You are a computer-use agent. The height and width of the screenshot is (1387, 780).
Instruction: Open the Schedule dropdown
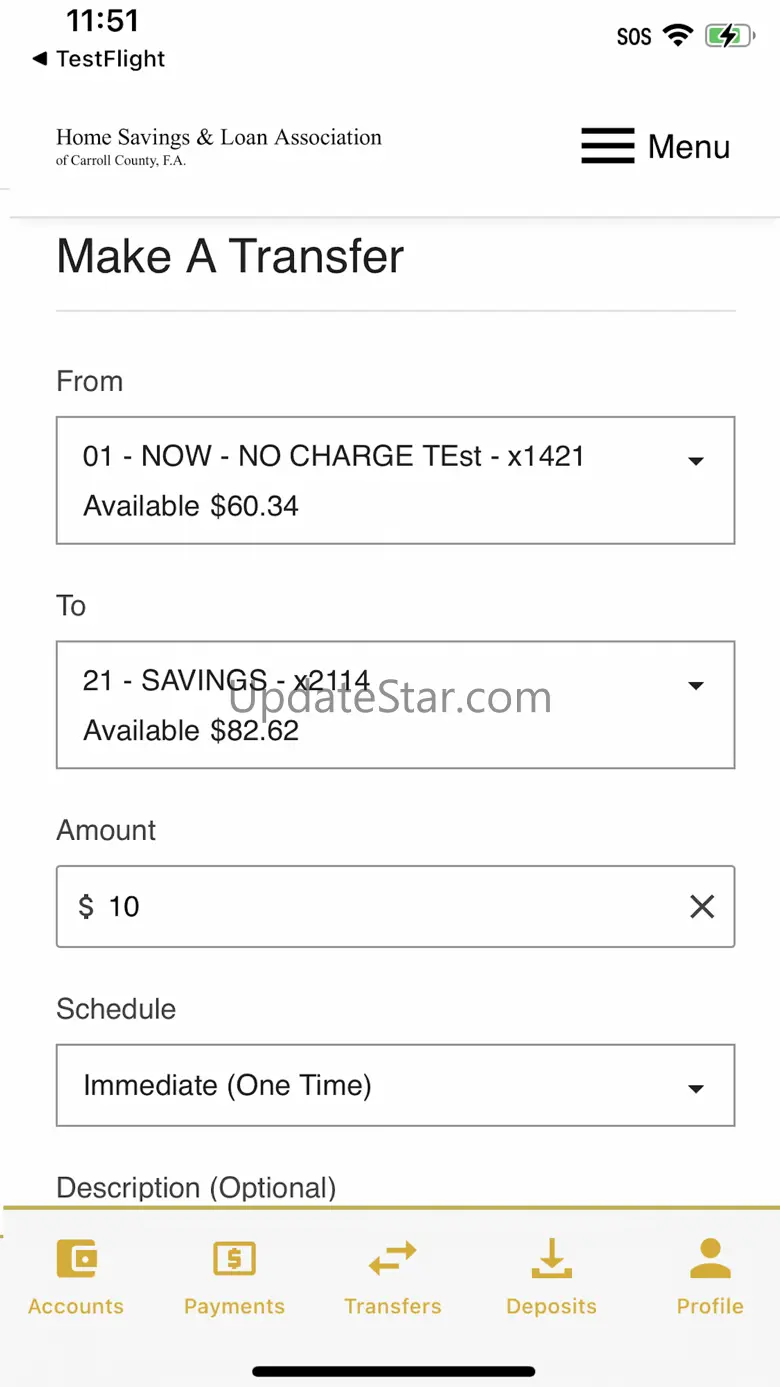(395, 1085)
